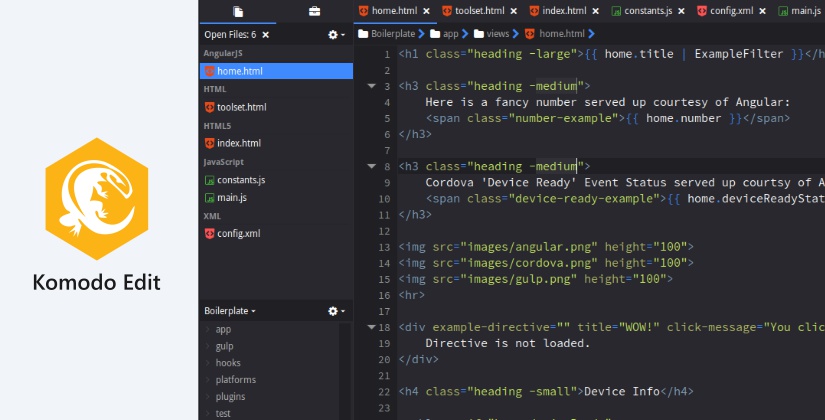Image resolution: width=825 pixels, height=420 pixels.
Task: Collapse the code fold at line 8
Action: point(372,166)
